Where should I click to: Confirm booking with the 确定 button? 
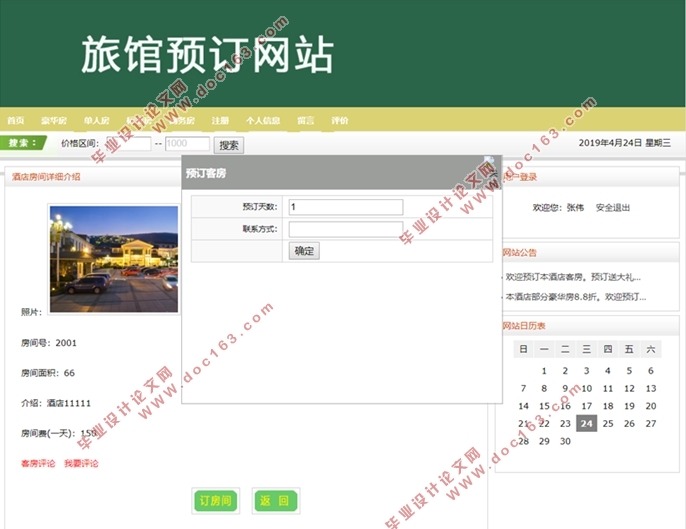pyautogui.click(x=304, y=251)
